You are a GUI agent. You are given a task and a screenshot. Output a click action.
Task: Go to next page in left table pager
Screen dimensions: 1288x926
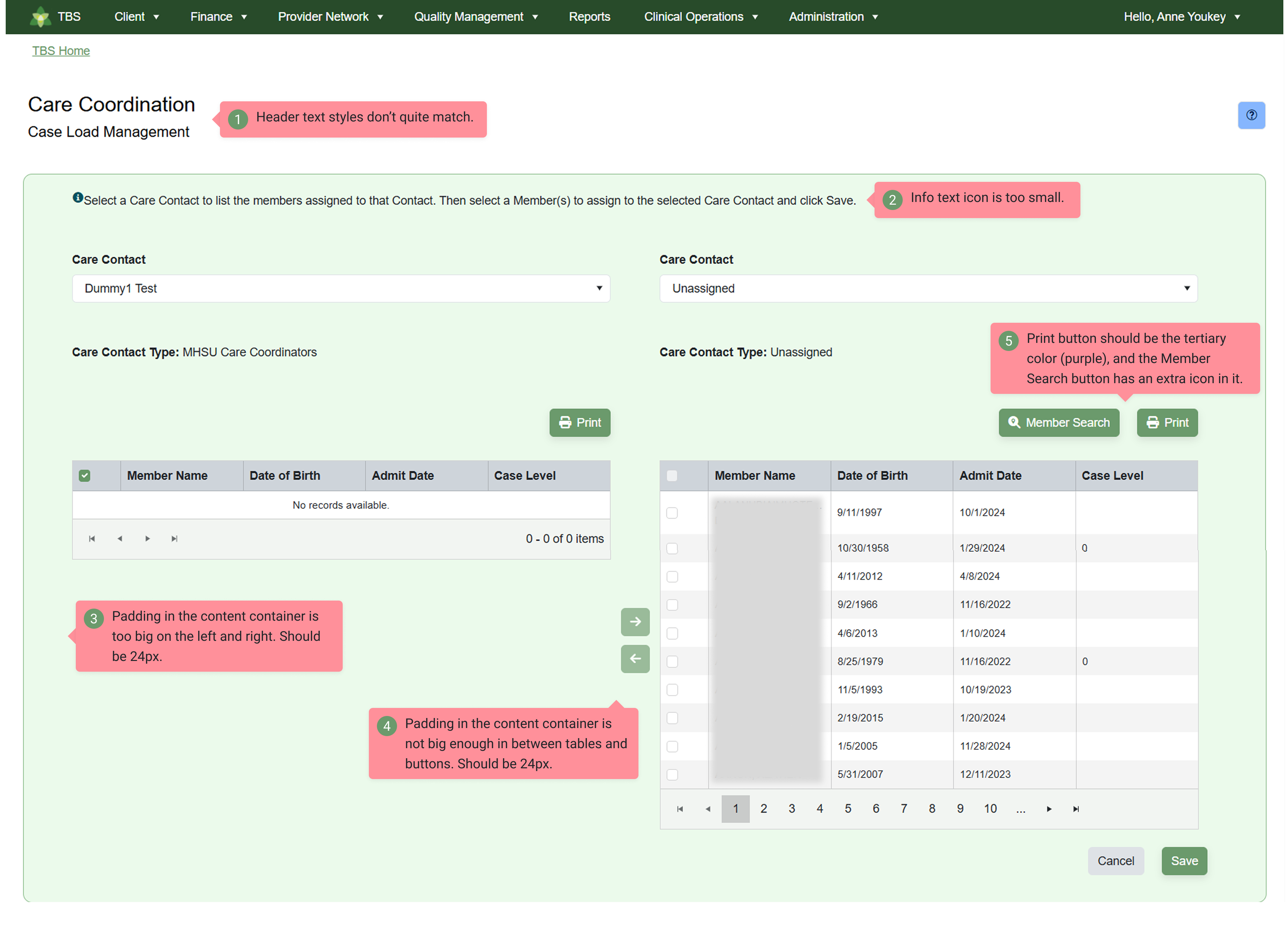point(147,538)
